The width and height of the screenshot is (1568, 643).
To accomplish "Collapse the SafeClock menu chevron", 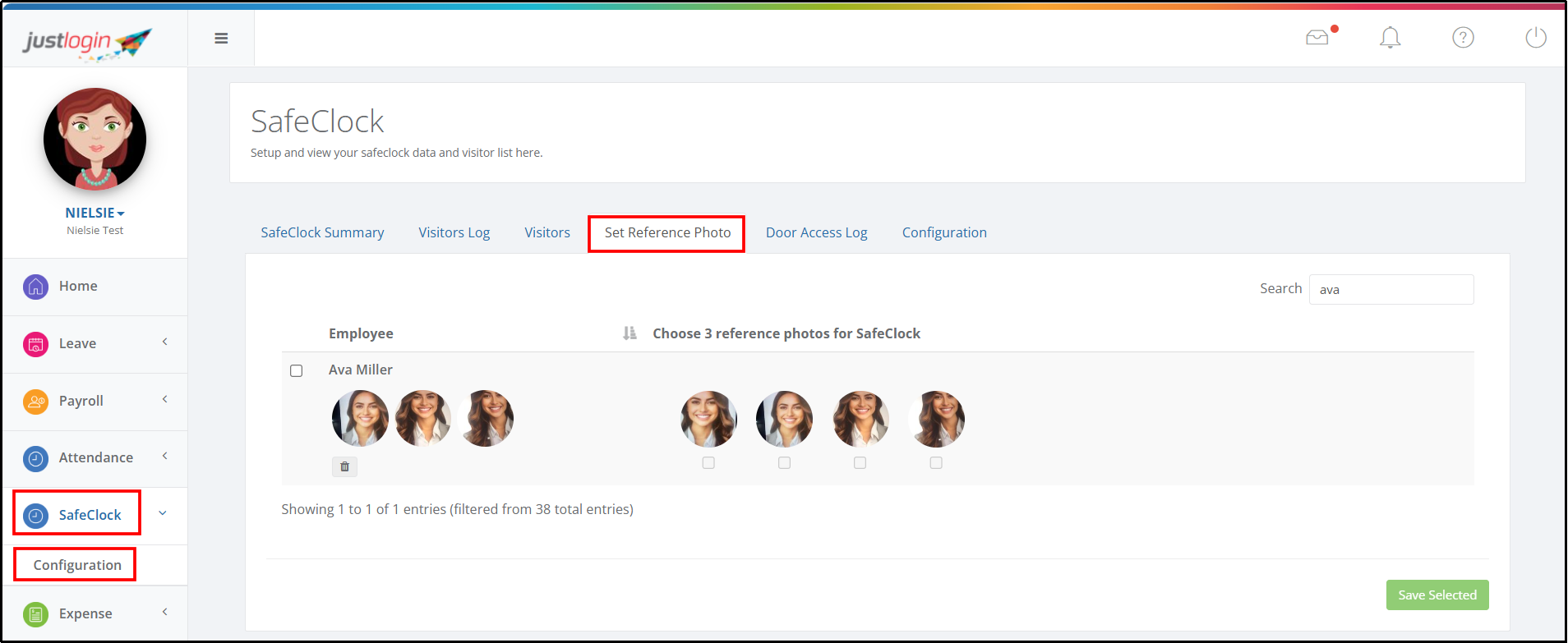I will point(163,513).
